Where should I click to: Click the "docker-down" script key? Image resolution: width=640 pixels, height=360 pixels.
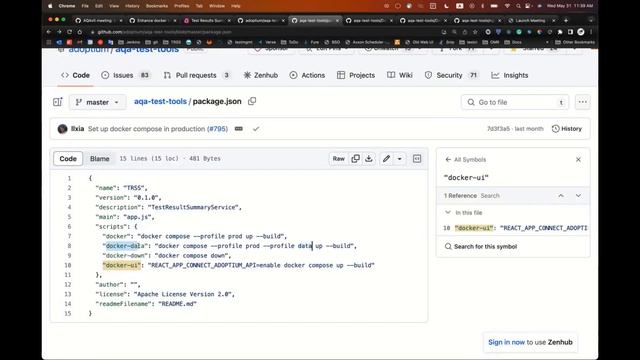point(125,256)
